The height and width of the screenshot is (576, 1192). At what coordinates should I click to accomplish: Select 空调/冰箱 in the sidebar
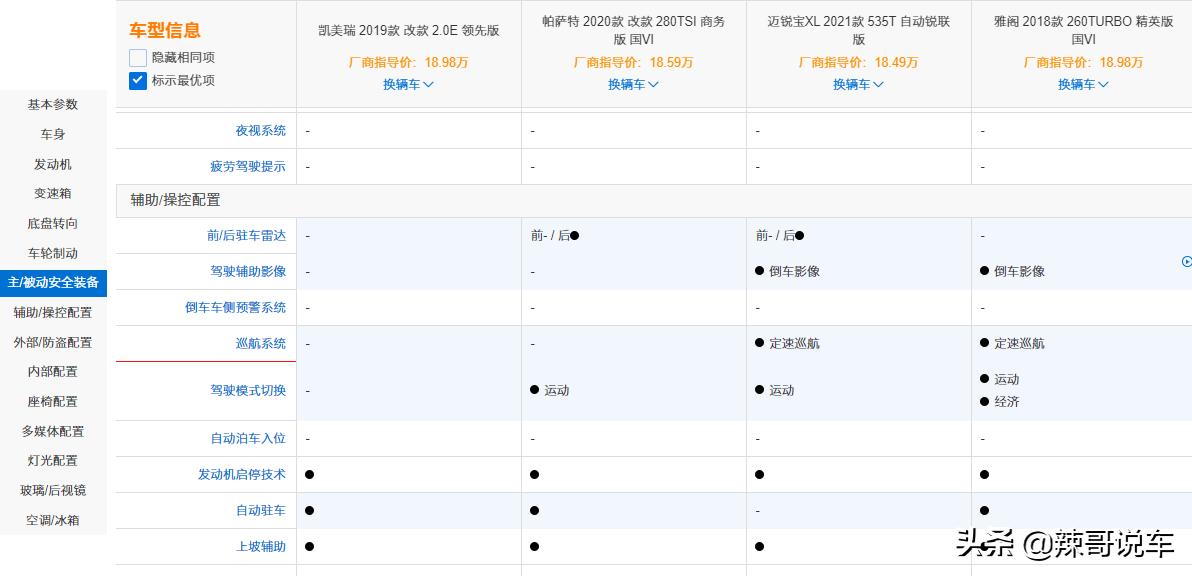click(x=53, y=521)
